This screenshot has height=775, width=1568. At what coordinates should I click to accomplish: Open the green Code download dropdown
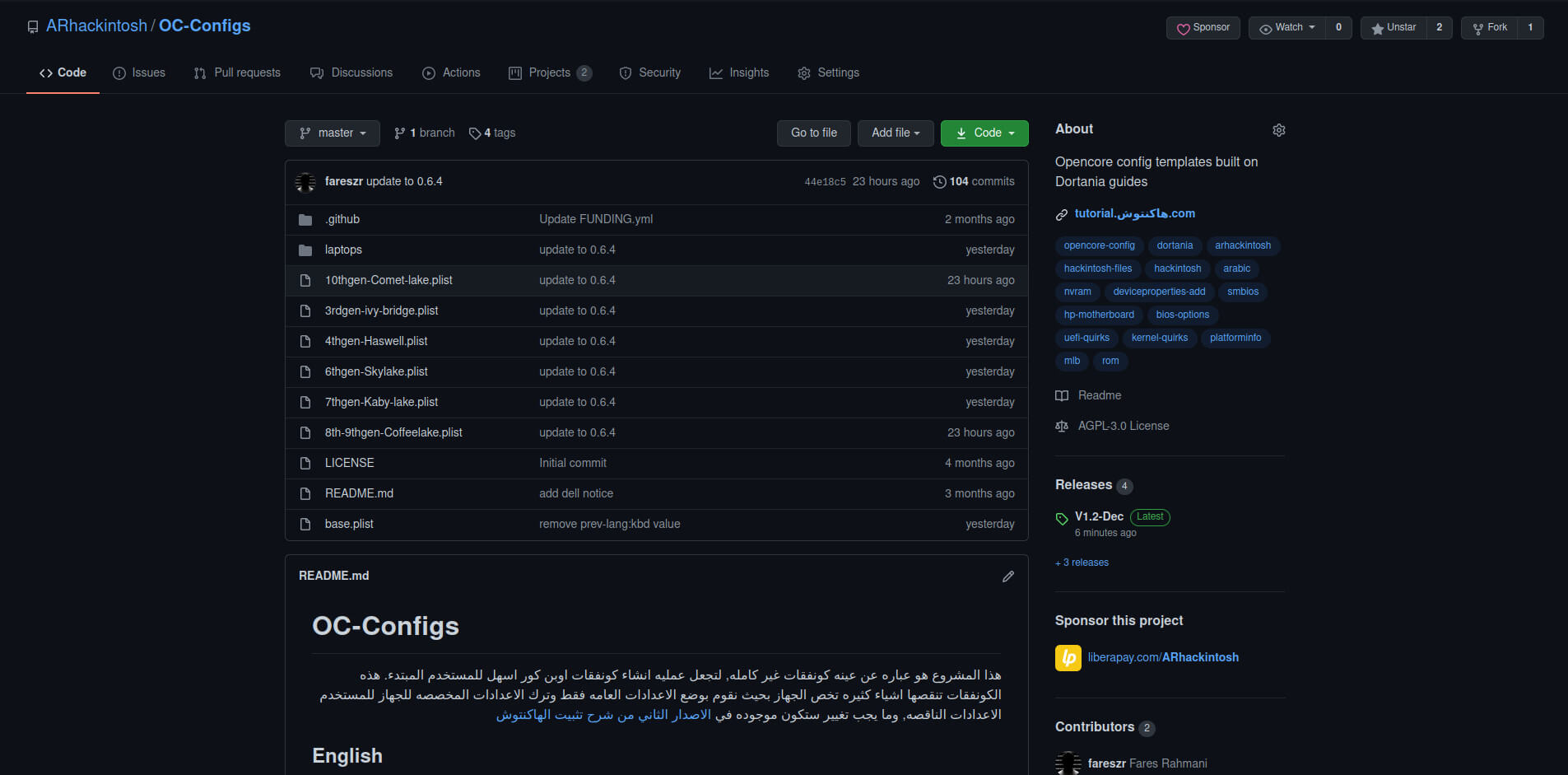[984, 133]
